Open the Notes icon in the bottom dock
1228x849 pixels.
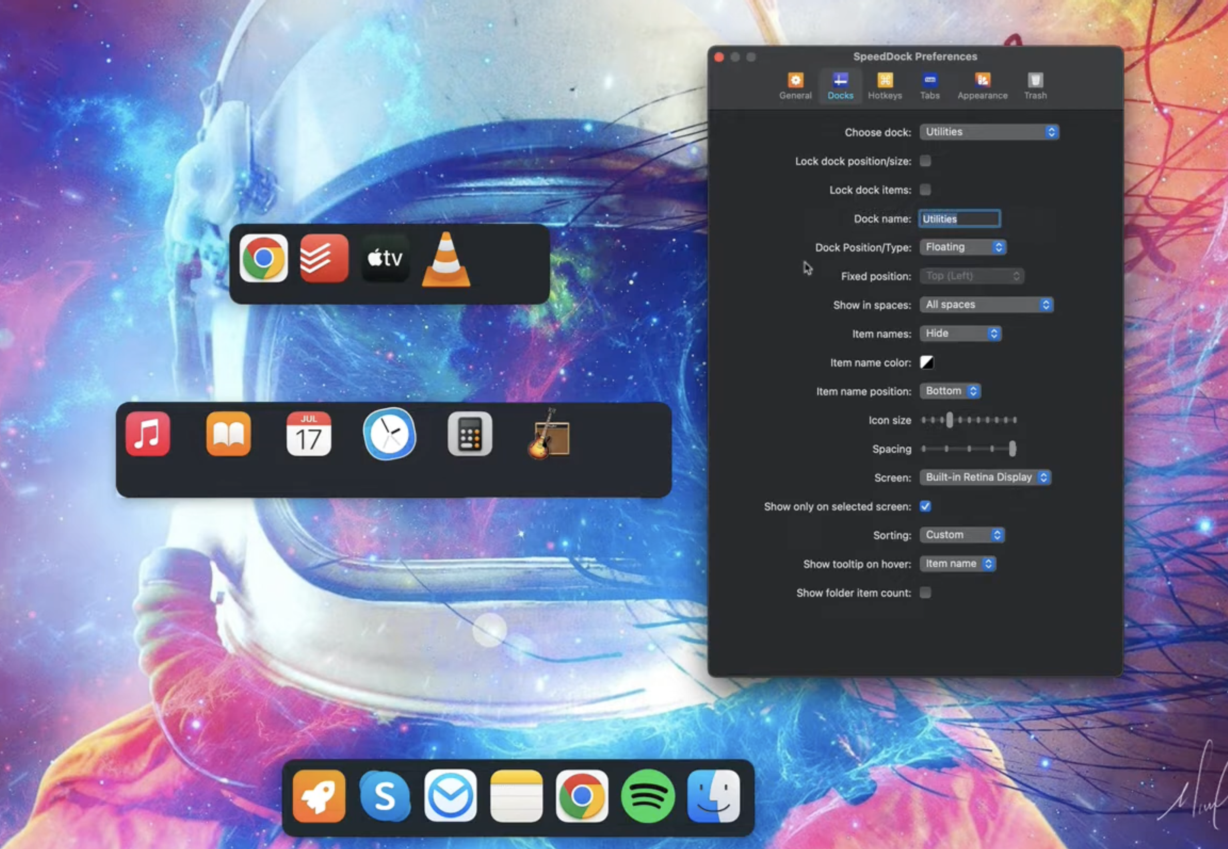[516, 797]
